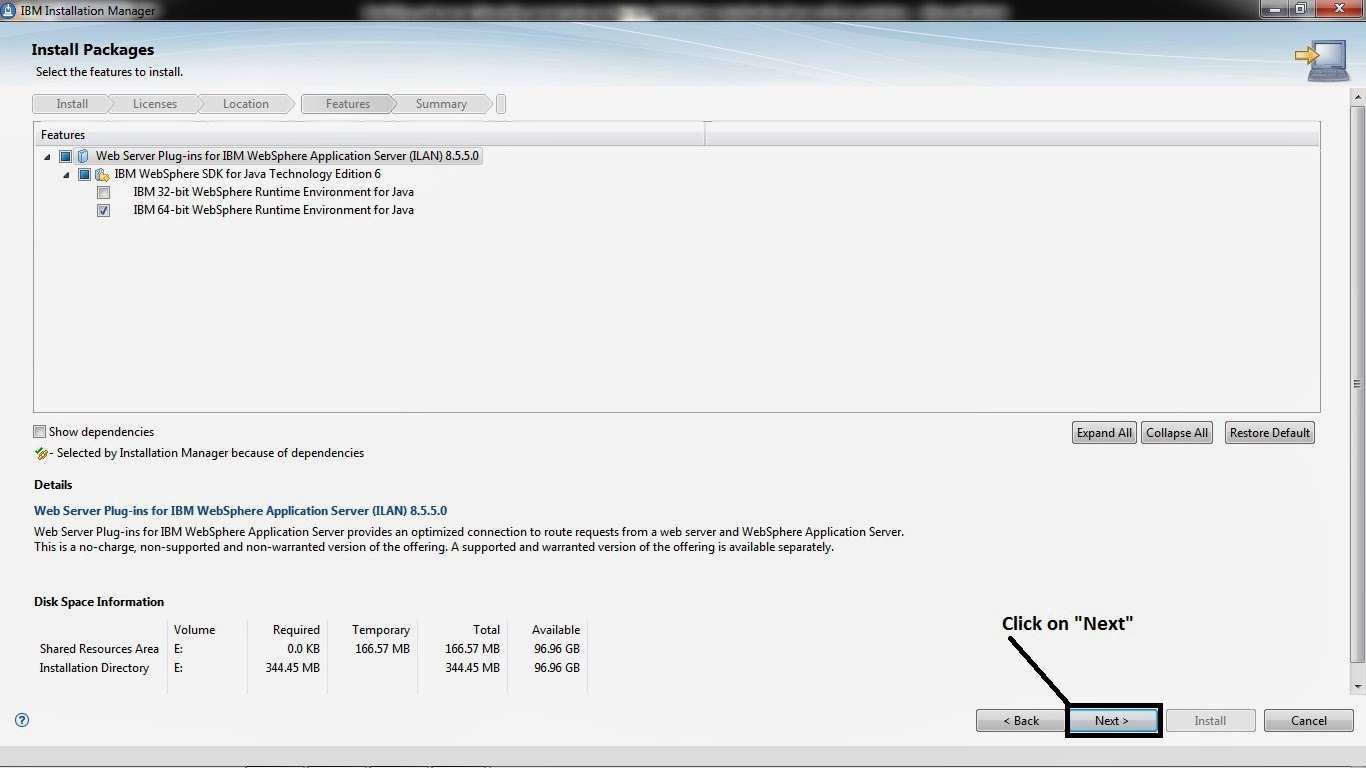Open the Summary step tab

(x=440, y=103)
